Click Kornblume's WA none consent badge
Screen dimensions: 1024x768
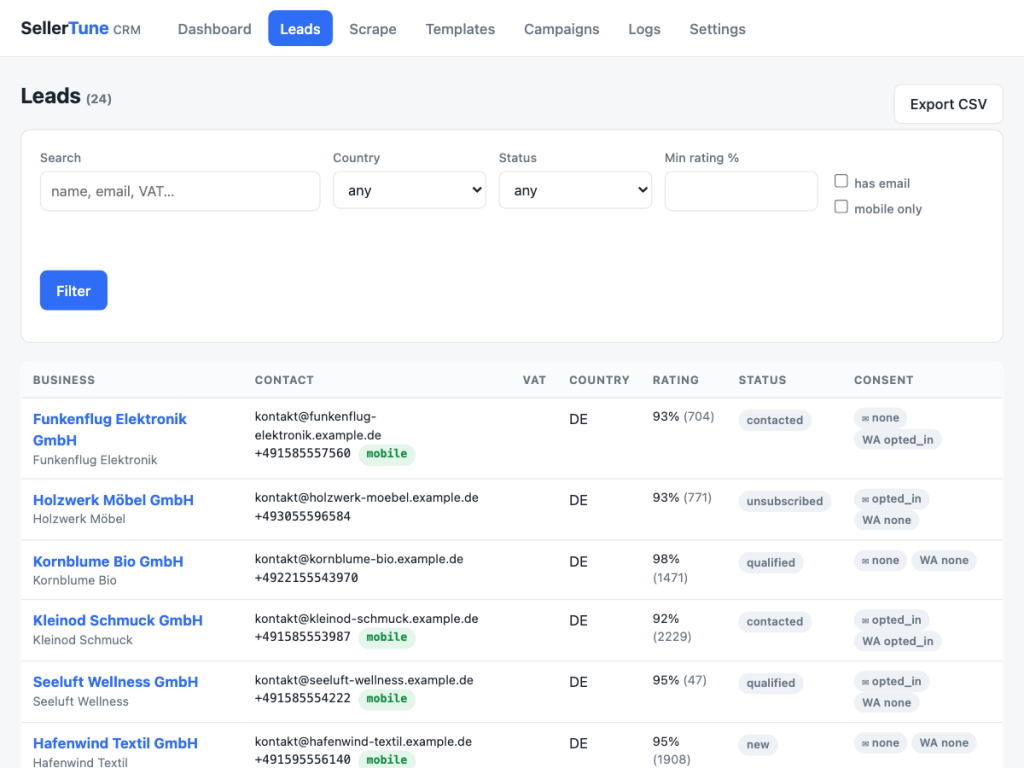pos(944,560)
